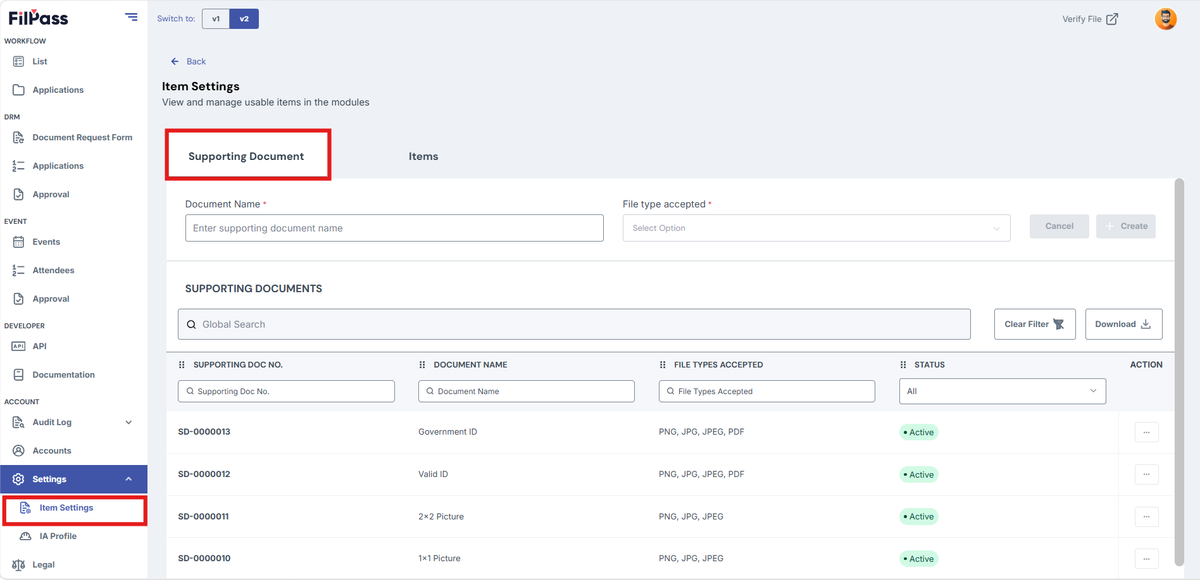Viewport: 1200px width, 580px height.
Task: Select the Supporting Document tab
Action: point(246,156)
